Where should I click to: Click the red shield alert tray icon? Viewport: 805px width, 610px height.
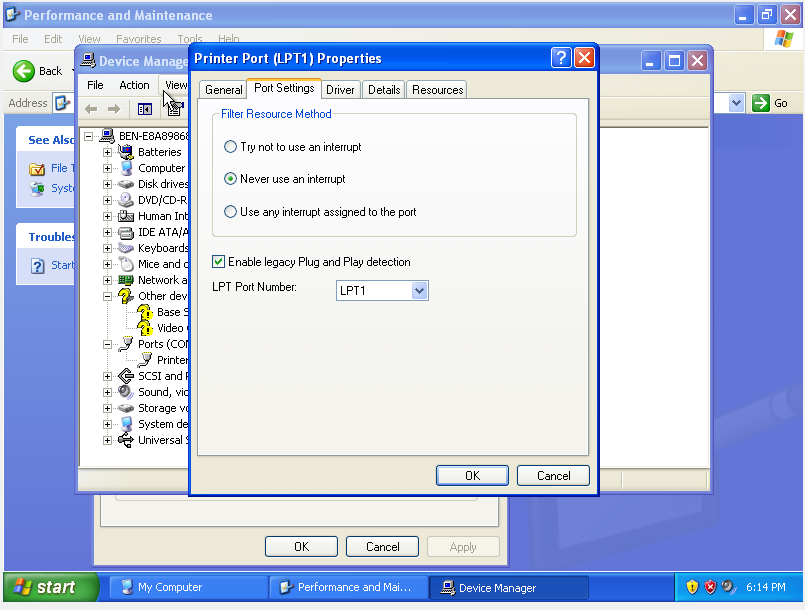point(710,586)
